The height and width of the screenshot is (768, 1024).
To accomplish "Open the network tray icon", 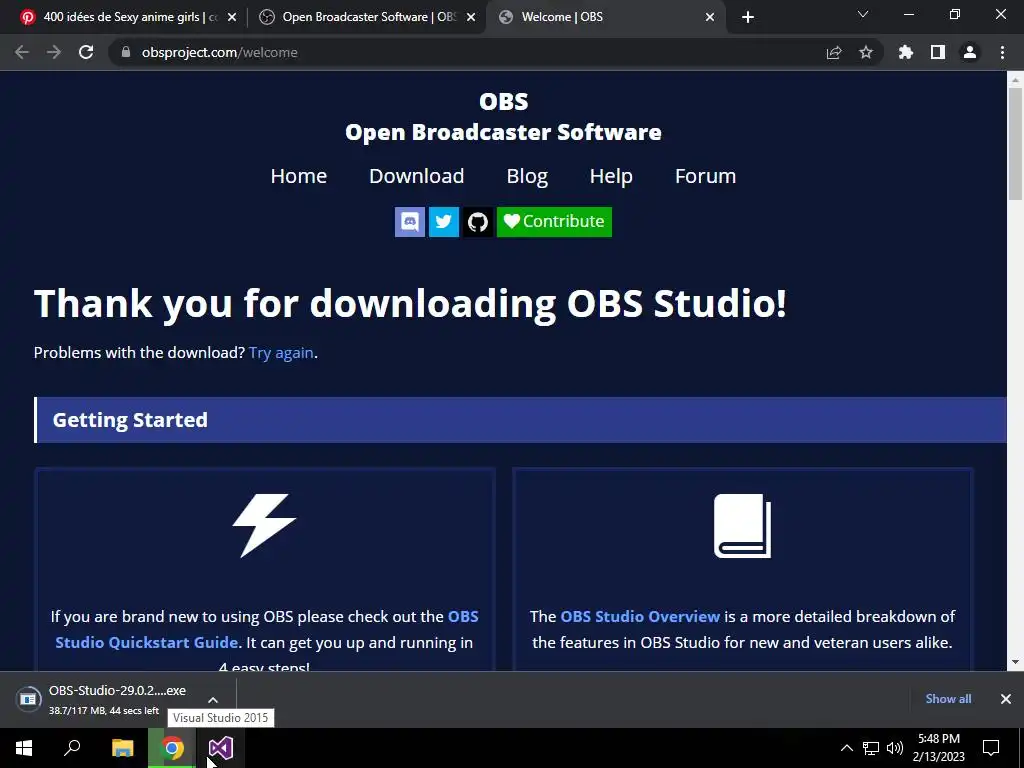I will point(871,748).
